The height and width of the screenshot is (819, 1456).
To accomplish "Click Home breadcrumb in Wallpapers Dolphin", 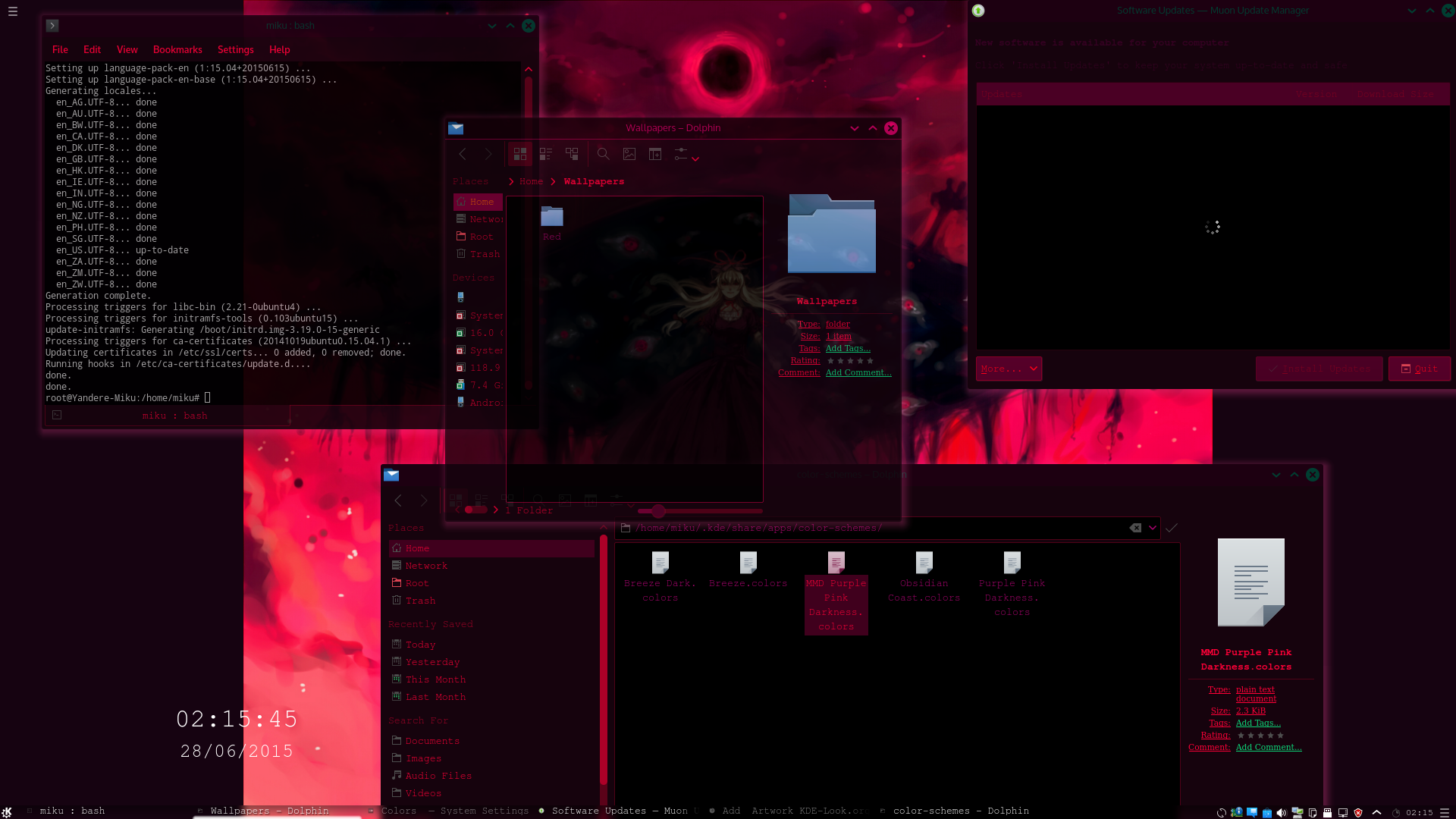I will 531,181.
